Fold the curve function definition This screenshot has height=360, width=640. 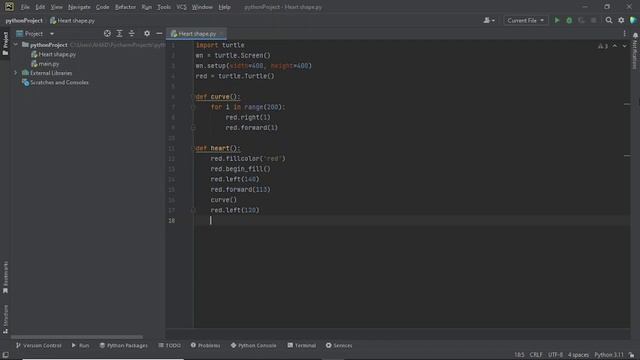pyautogui.click(x=193, y=97)
